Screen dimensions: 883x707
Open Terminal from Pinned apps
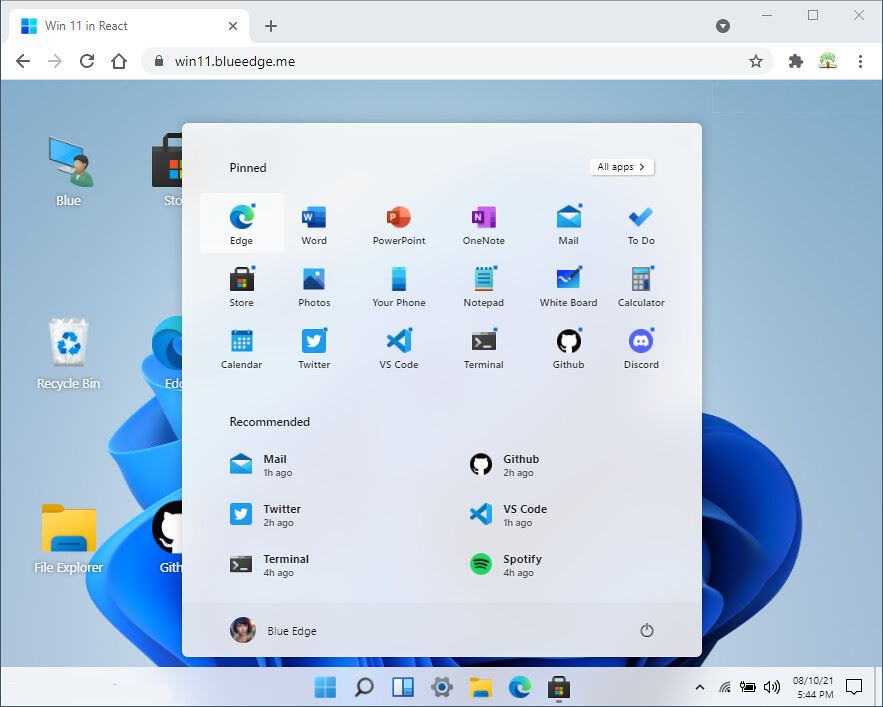(x=484, y=347)
